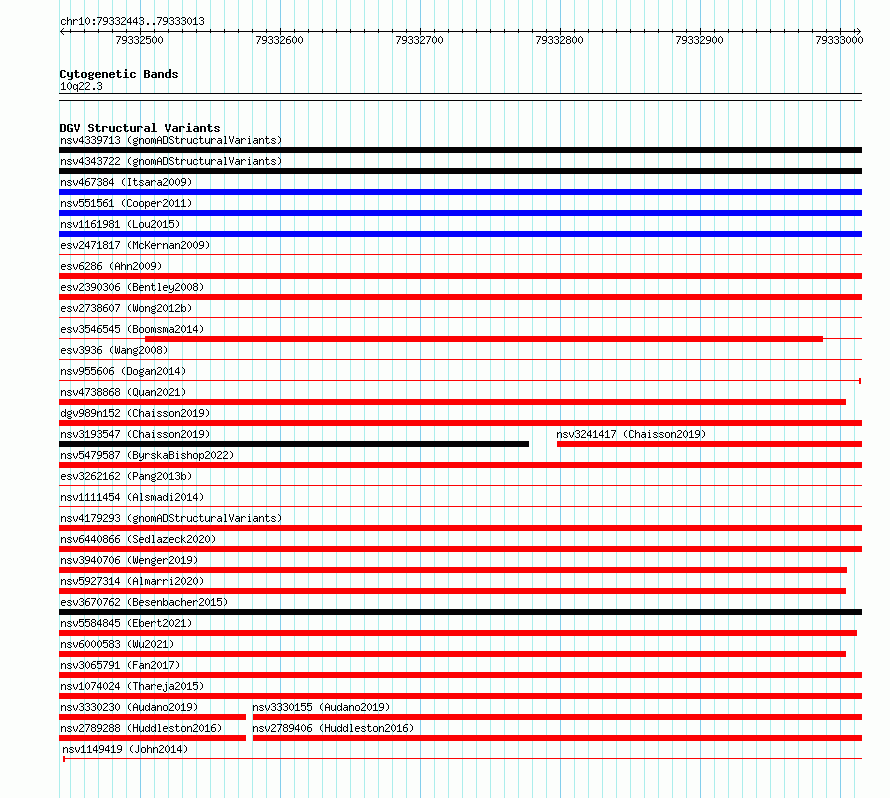Click the nsv3193547 Chaisson2019 label
The width and height of the screenshot is (890, 798).
click(135, 434)
